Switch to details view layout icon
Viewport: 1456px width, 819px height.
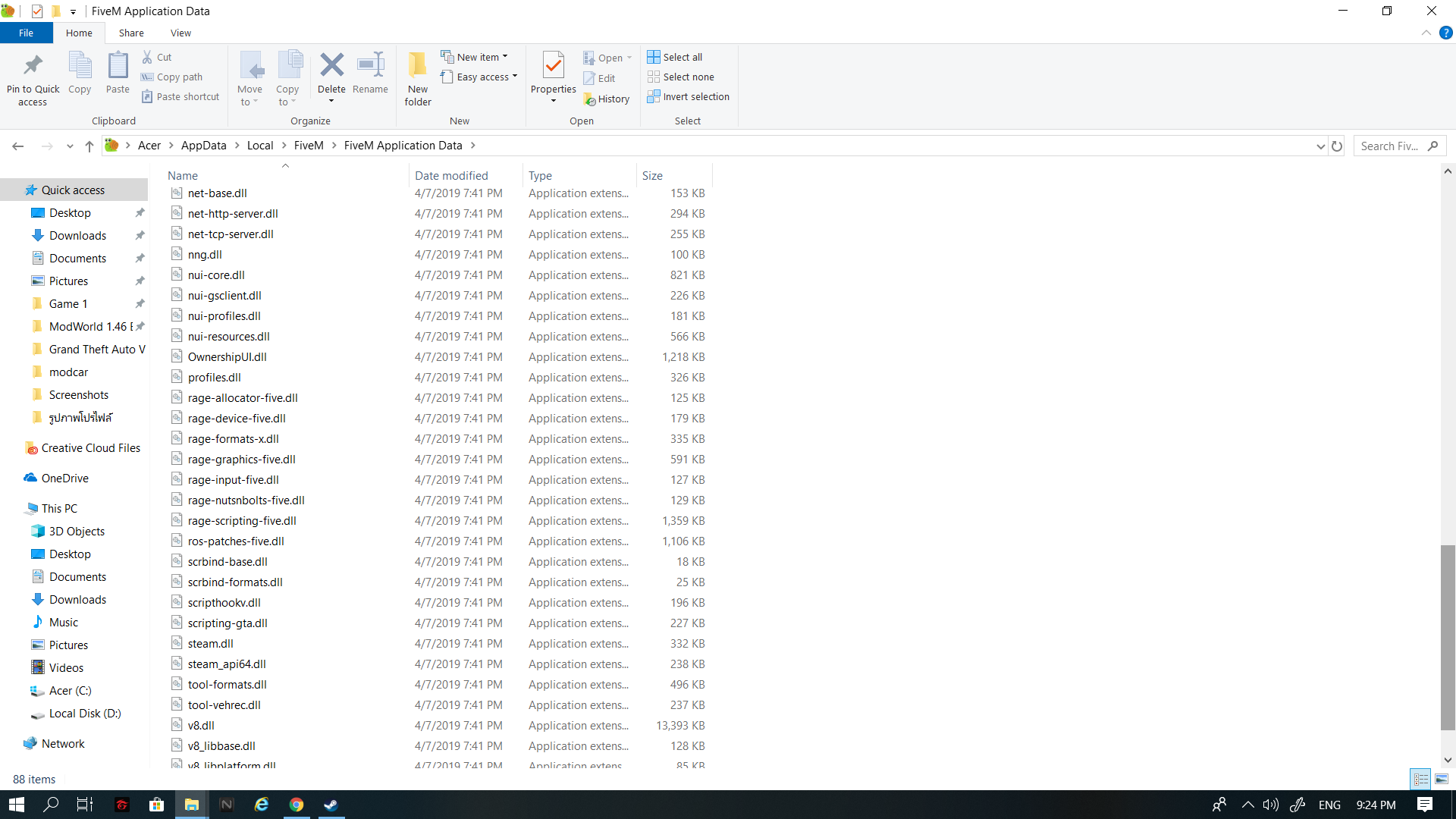tap(1421, 779)
